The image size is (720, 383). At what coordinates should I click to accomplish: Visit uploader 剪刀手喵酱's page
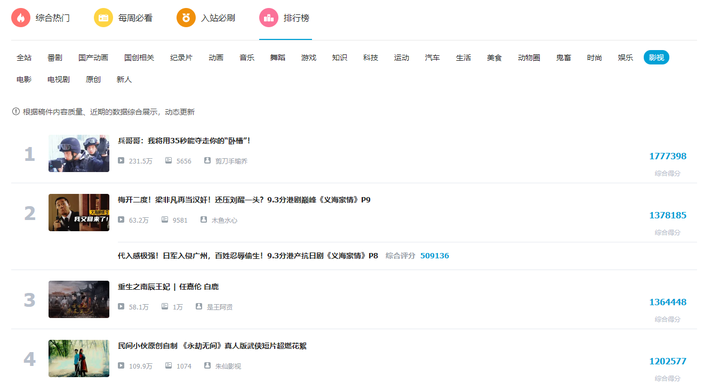click(231, 161)
